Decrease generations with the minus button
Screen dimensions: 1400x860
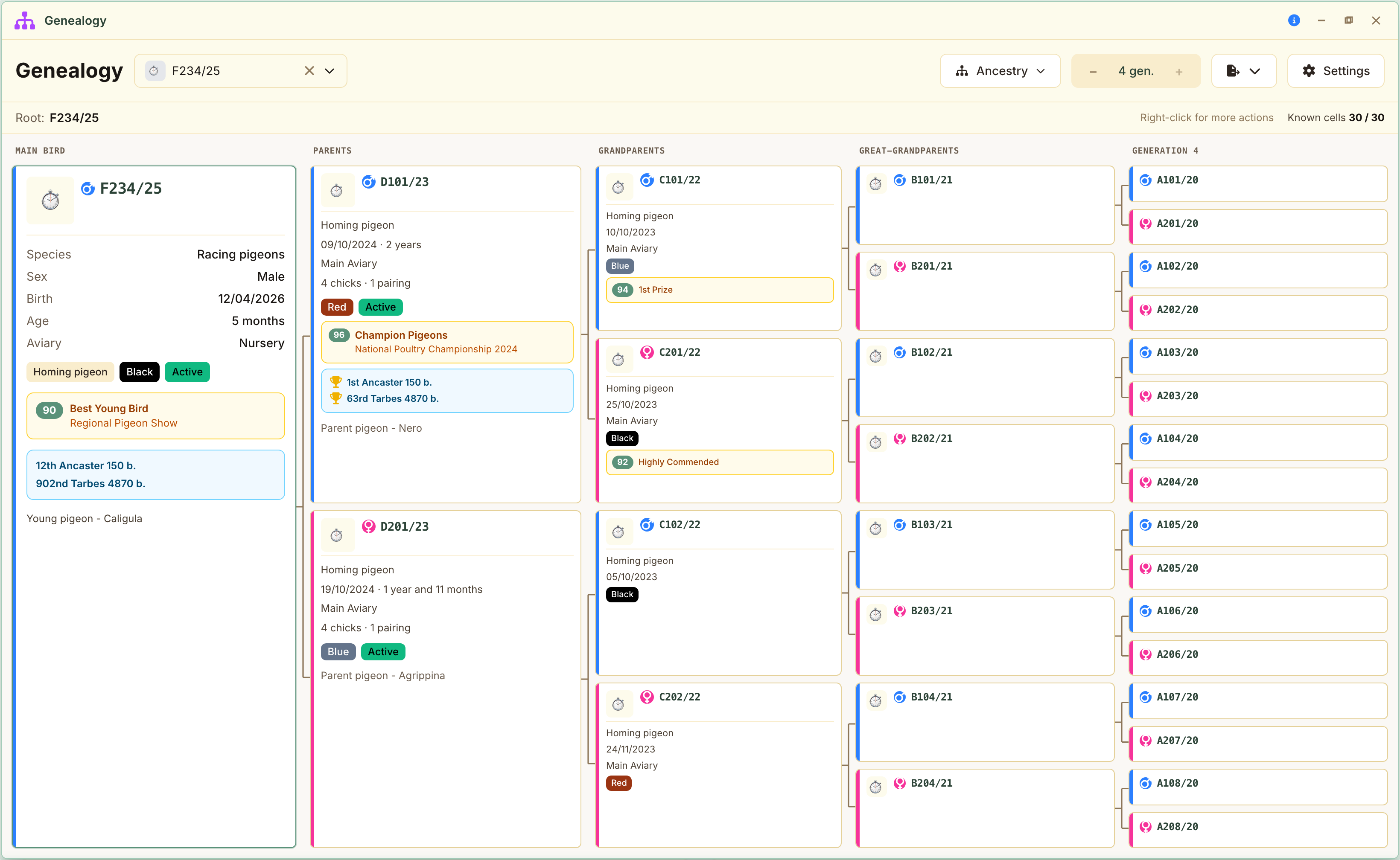(x=1093, y=72)
